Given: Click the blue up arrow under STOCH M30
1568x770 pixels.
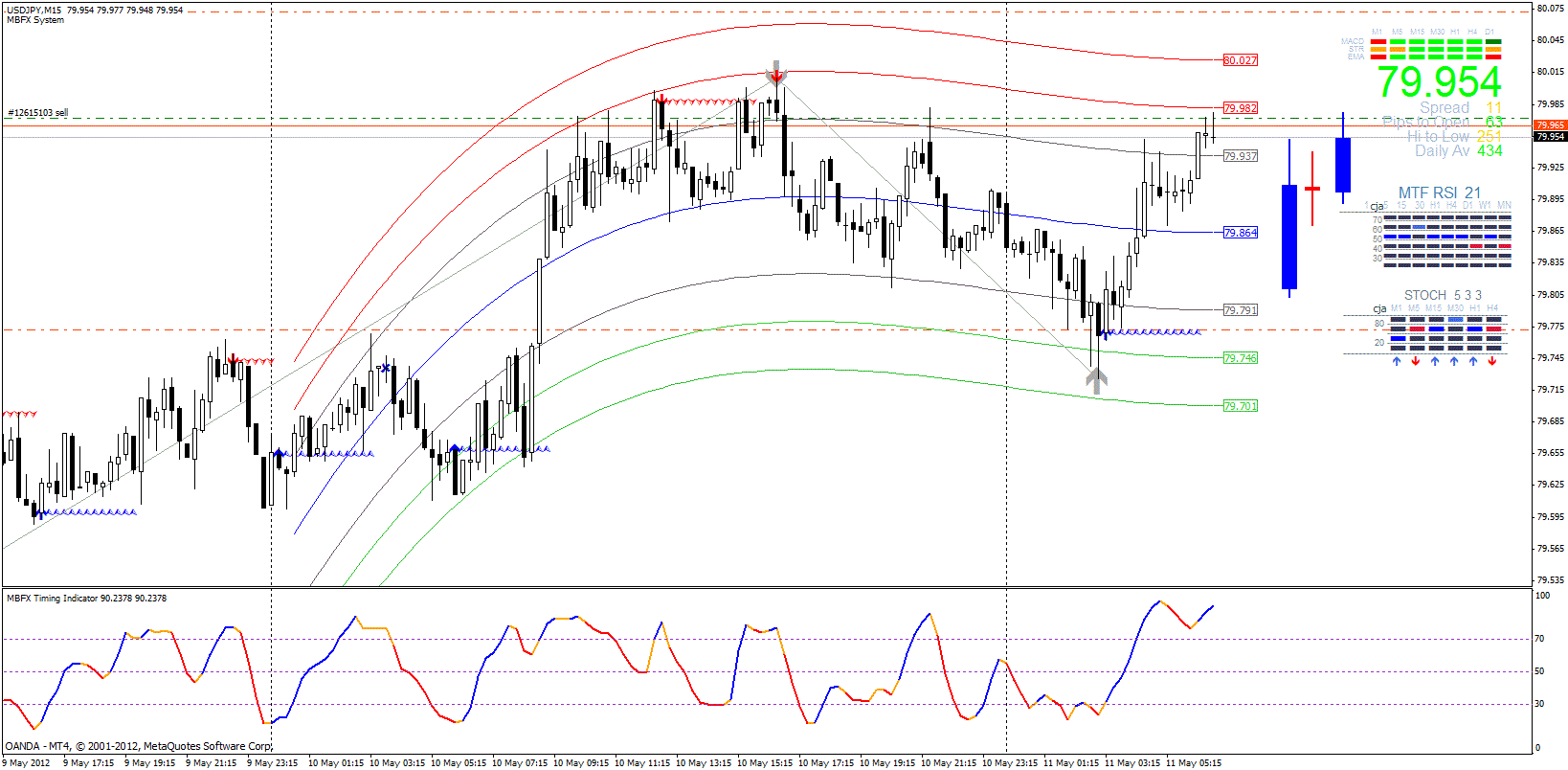Looking at the screenshot, I should point(1454,361).
